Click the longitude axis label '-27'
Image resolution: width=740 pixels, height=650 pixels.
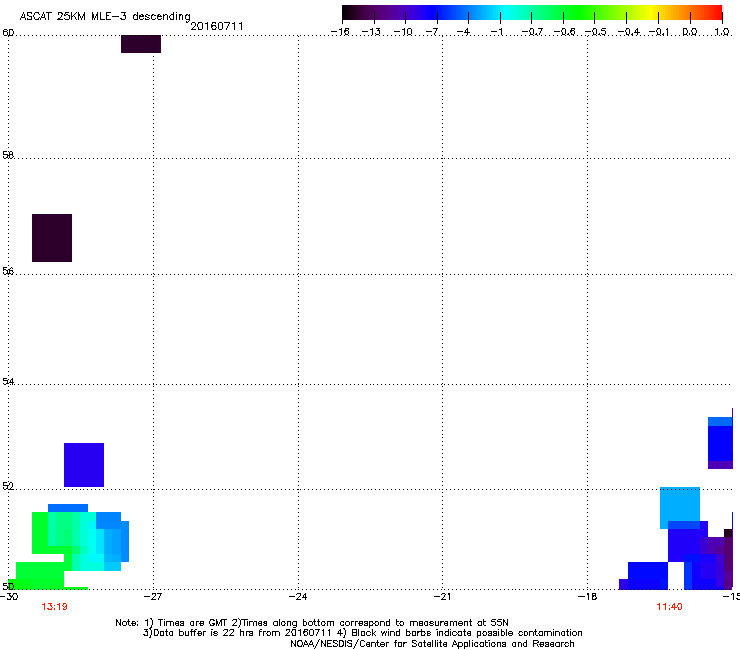pyautogui.click(x=153, y=597)
